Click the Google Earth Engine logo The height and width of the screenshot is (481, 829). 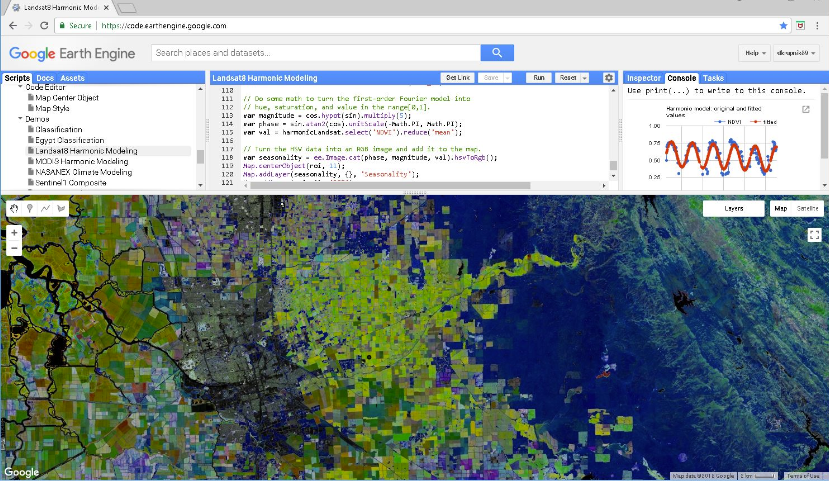pos(72,53)
